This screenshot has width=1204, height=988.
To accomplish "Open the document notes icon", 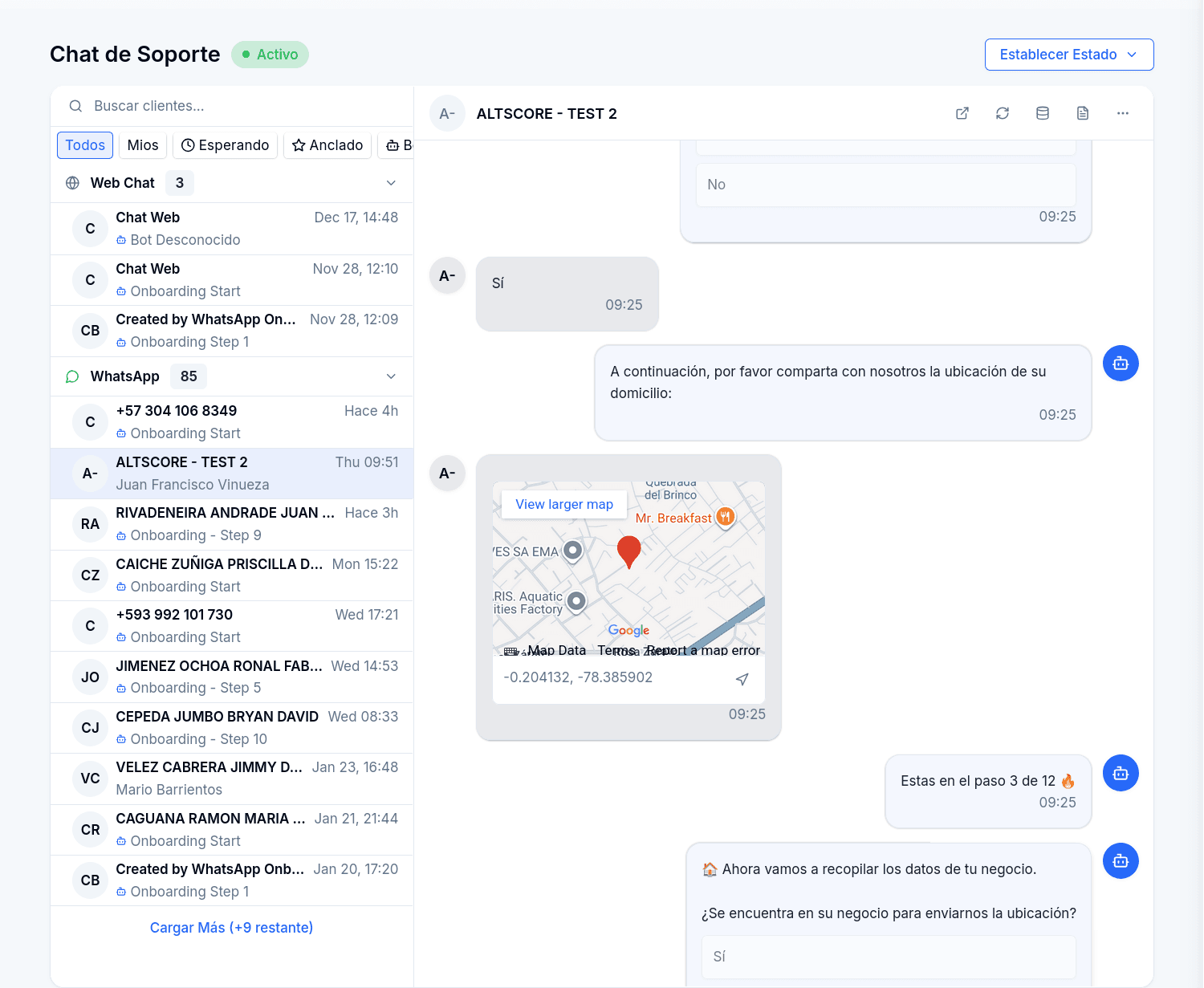I will (x=1083, y=113).
